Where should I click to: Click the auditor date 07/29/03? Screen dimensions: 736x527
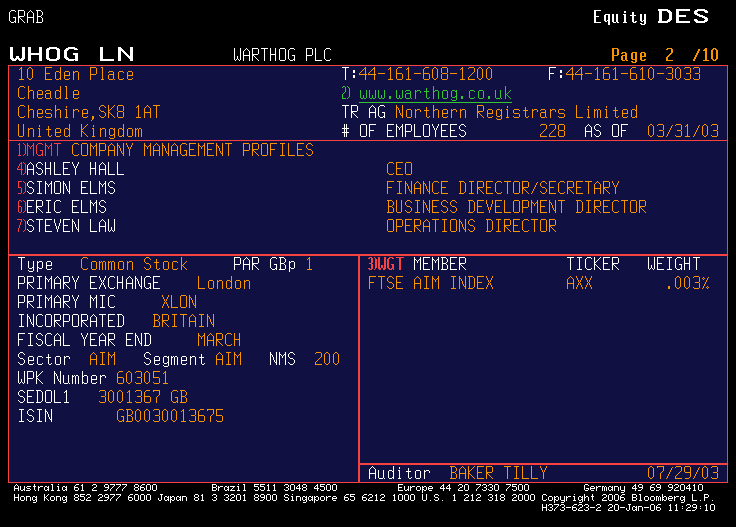point(683,473)
